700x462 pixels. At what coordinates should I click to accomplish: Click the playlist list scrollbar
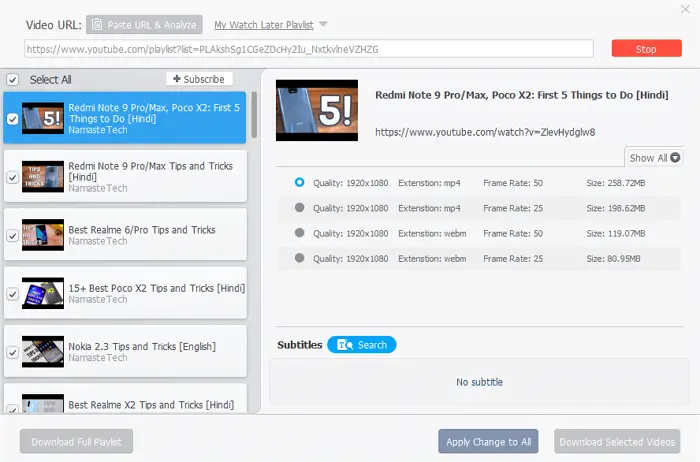coord(254,115)
